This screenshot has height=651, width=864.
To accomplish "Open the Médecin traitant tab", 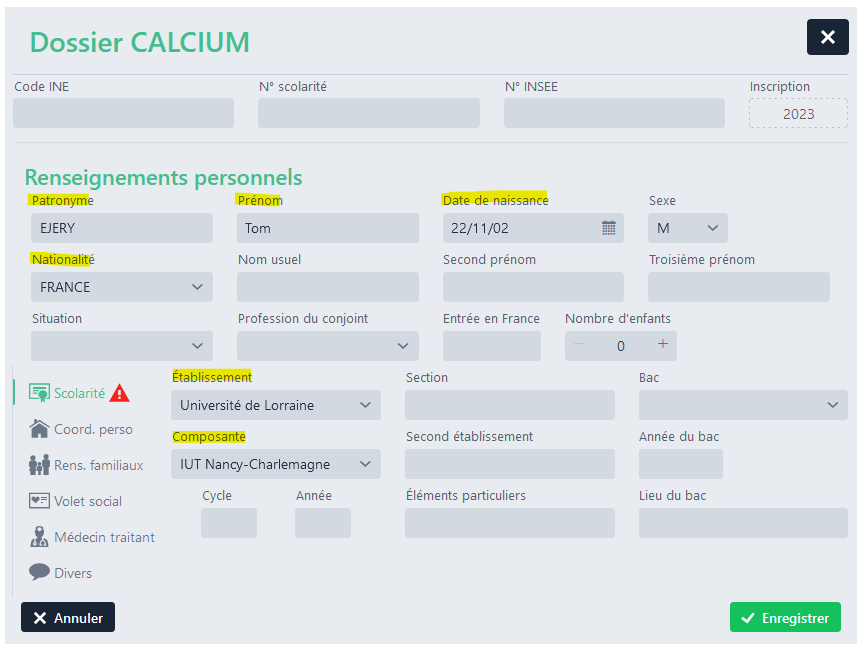I will click(x=104, y=537).
